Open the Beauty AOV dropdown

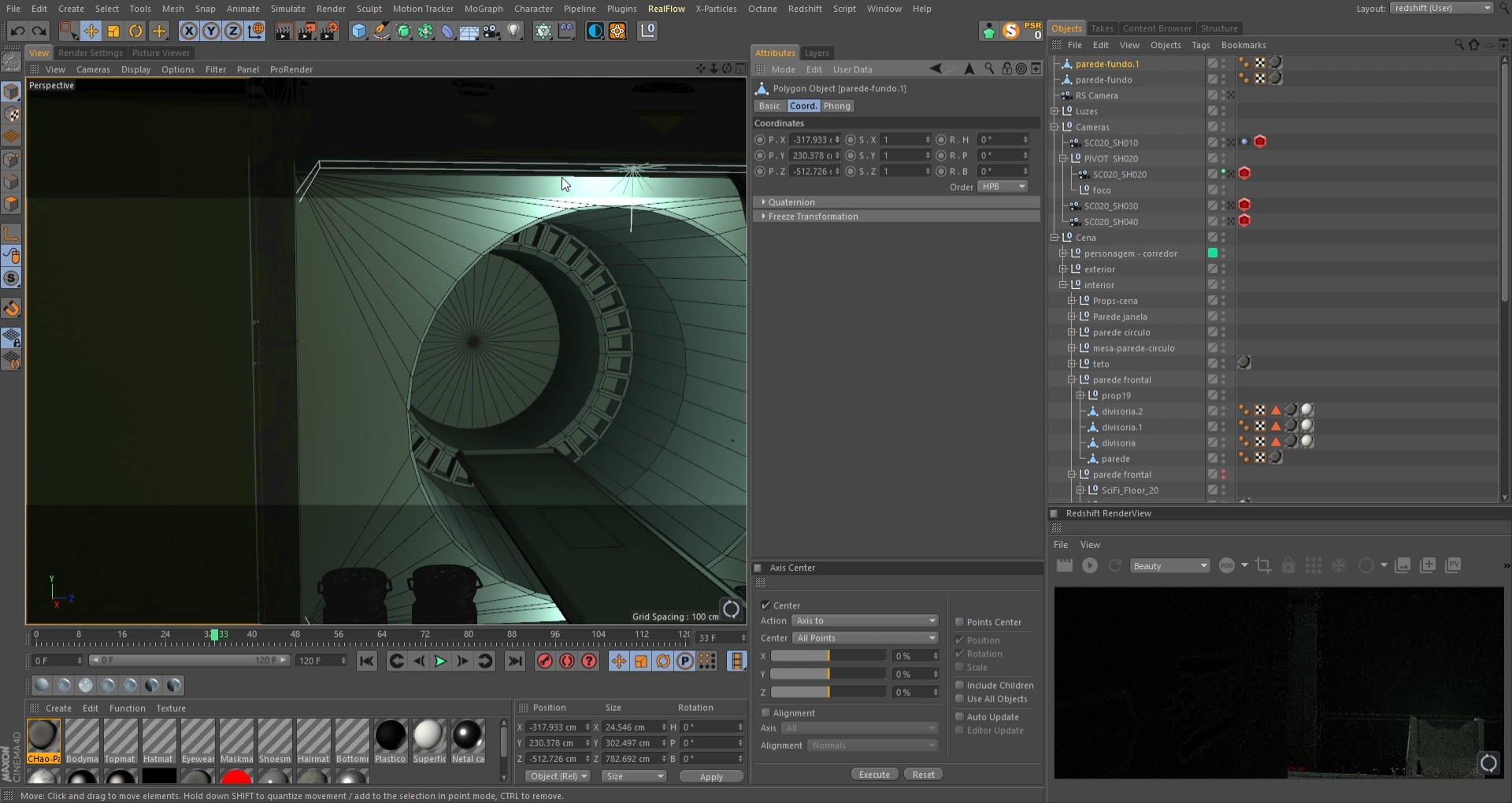click(x=1169, y=566)
